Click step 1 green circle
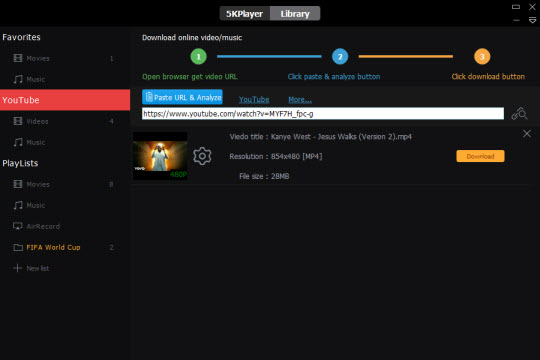This screenshot has height=360, width=540. click(199, 56)
